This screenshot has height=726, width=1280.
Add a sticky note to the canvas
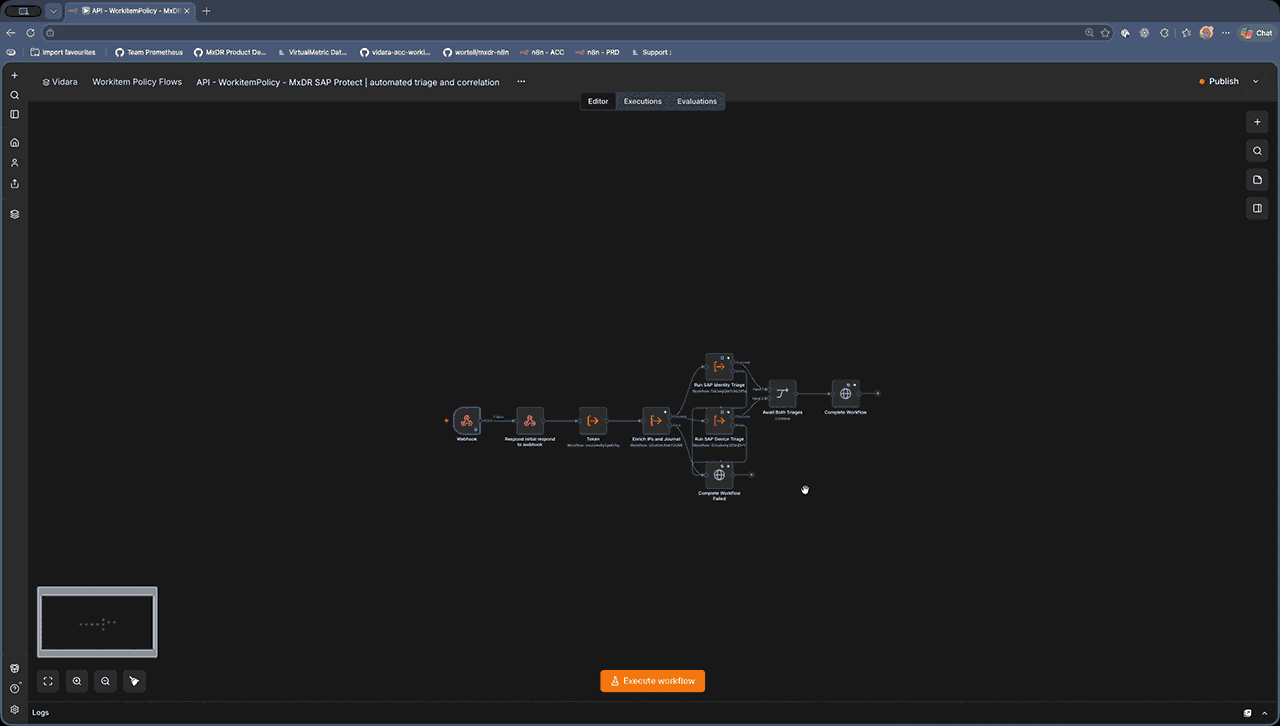click(x=1257, y=180)
